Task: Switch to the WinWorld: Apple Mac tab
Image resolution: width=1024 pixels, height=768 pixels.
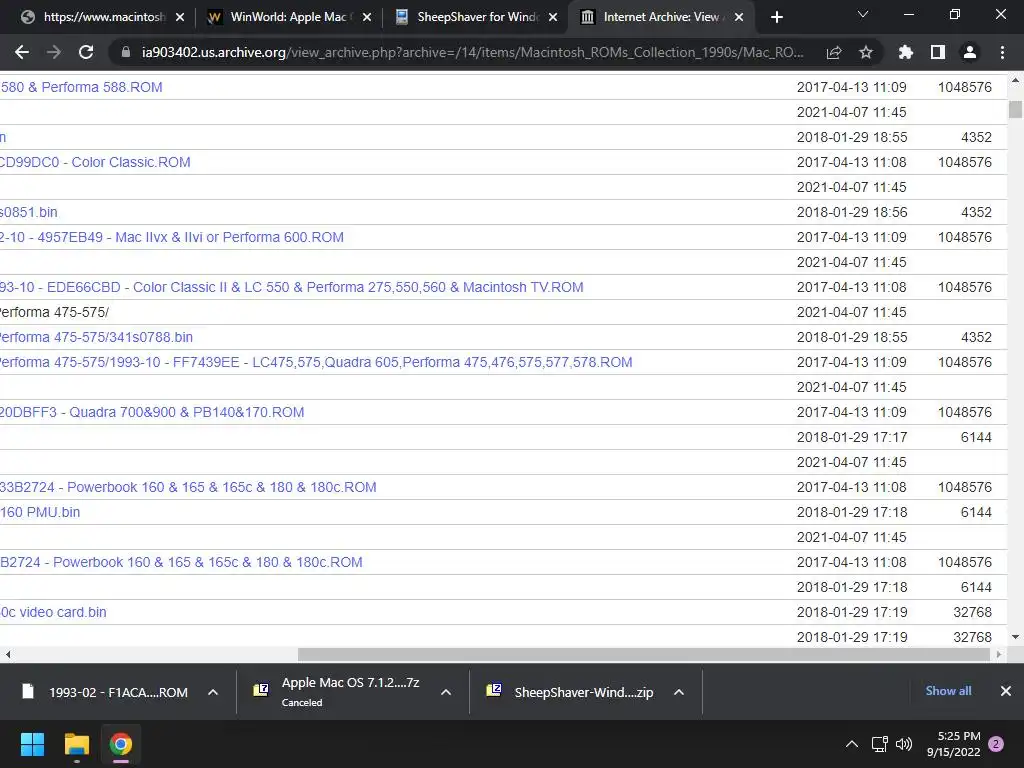Action: 289,17
